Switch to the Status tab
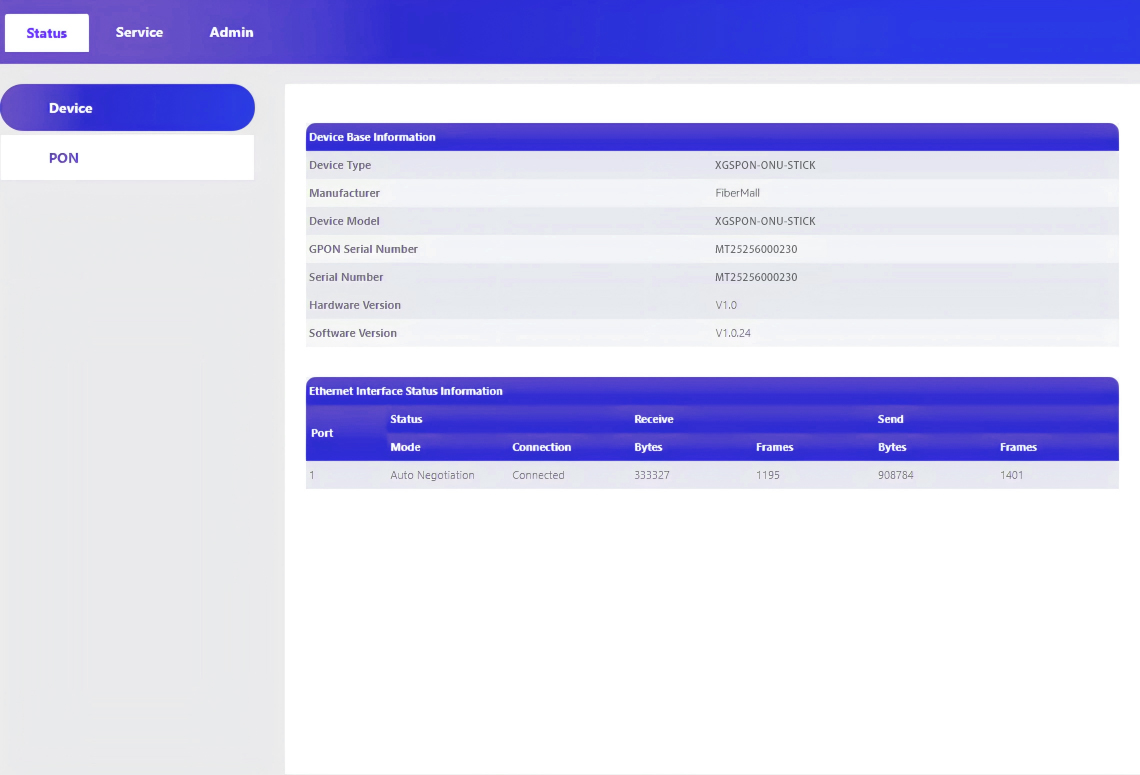Screen dimensions: 1140x775 [47, 33]
